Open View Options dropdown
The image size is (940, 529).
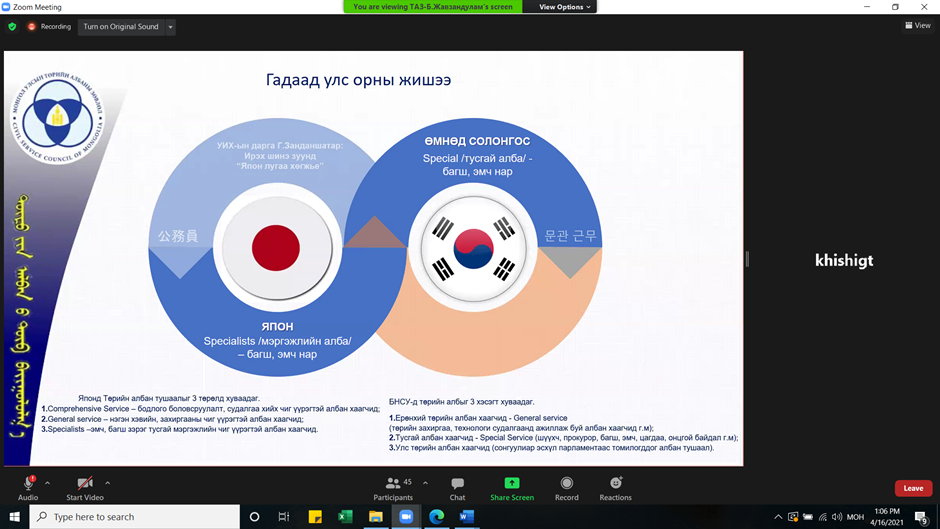(x=564, y=7)
